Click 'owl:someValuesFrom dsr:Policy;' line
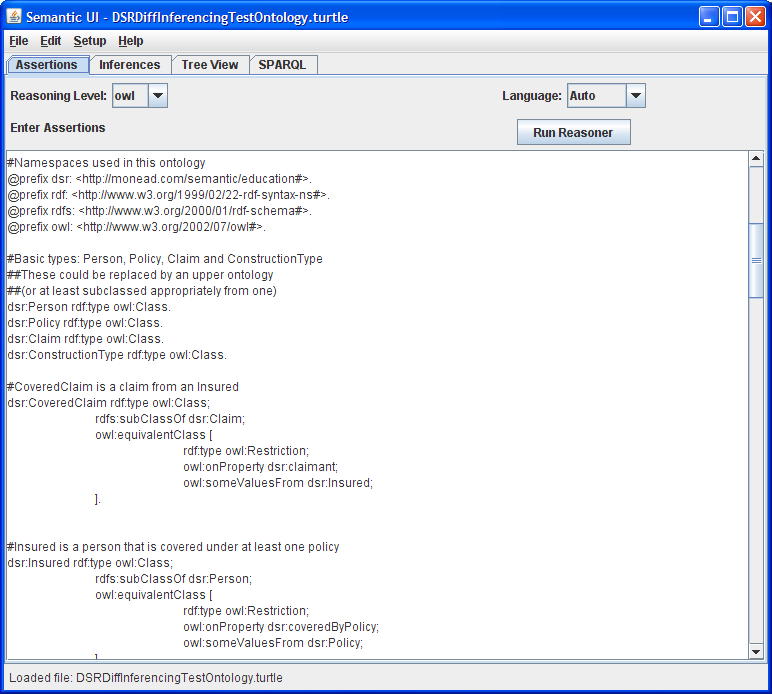Viewport: 772px width, 694px height. click(273, 643)
